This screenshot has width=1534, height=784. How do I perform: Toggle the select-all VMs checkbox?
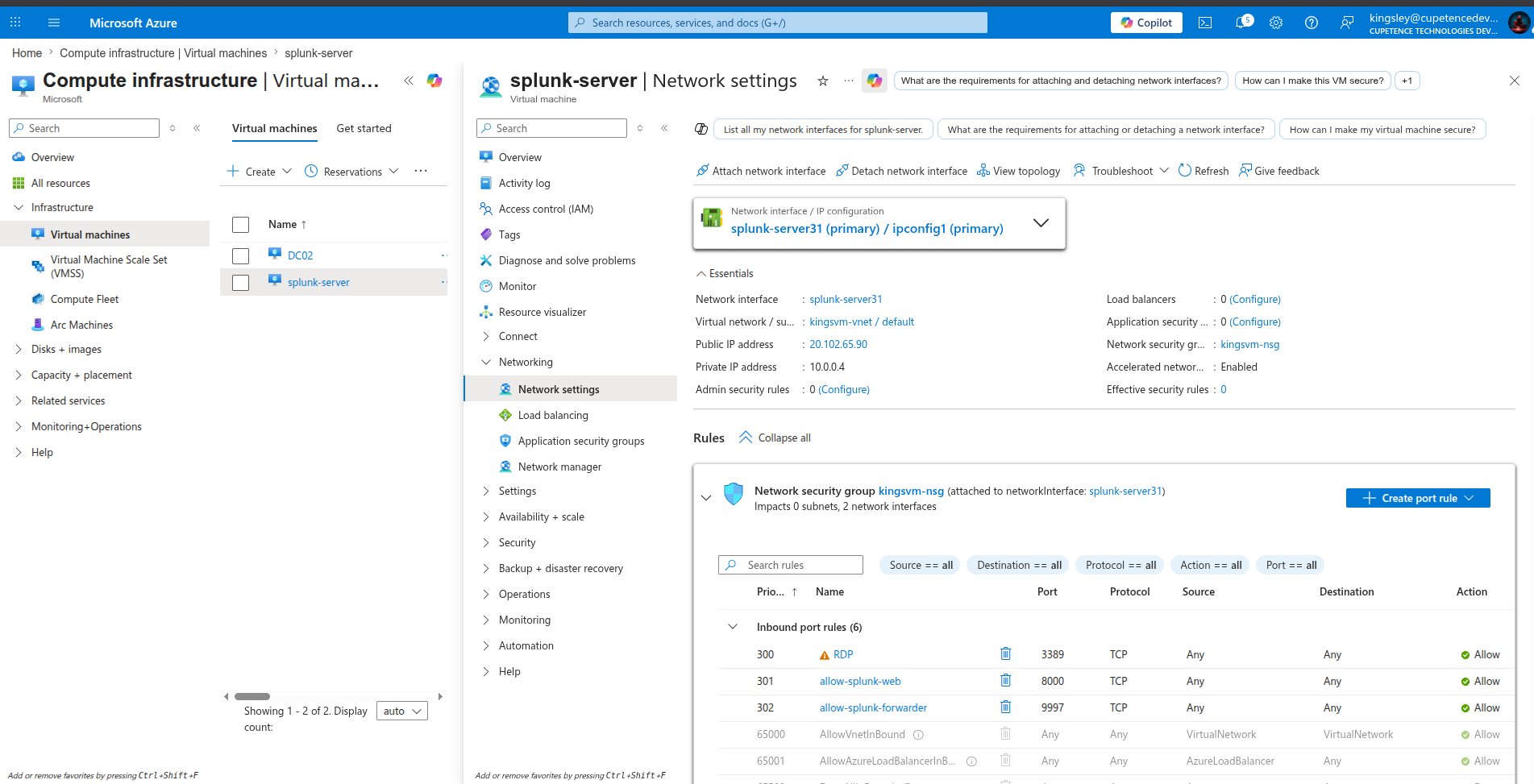point(240,225)
